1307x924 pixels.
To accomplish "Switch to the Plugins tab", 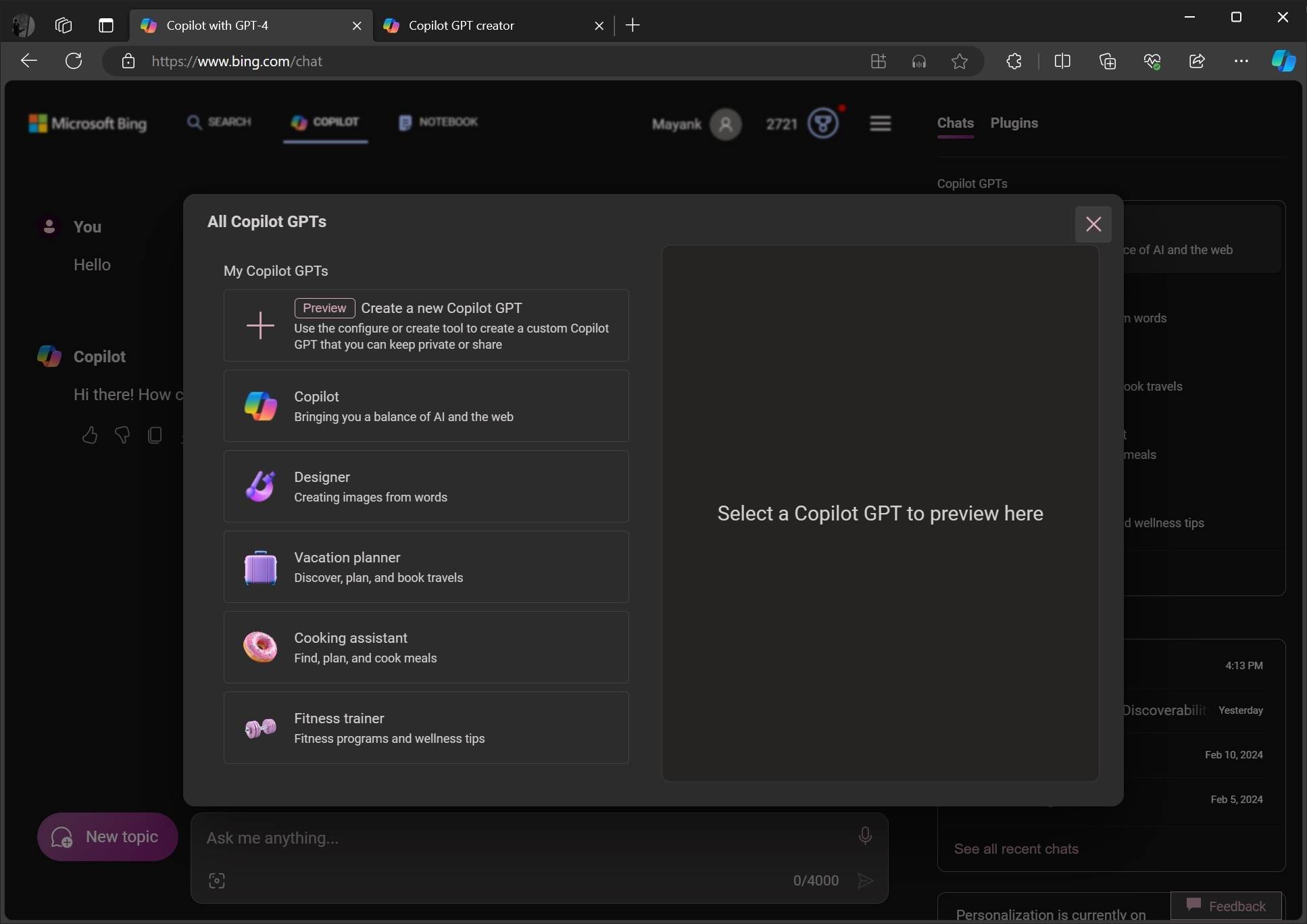I will coord(1014,123).
